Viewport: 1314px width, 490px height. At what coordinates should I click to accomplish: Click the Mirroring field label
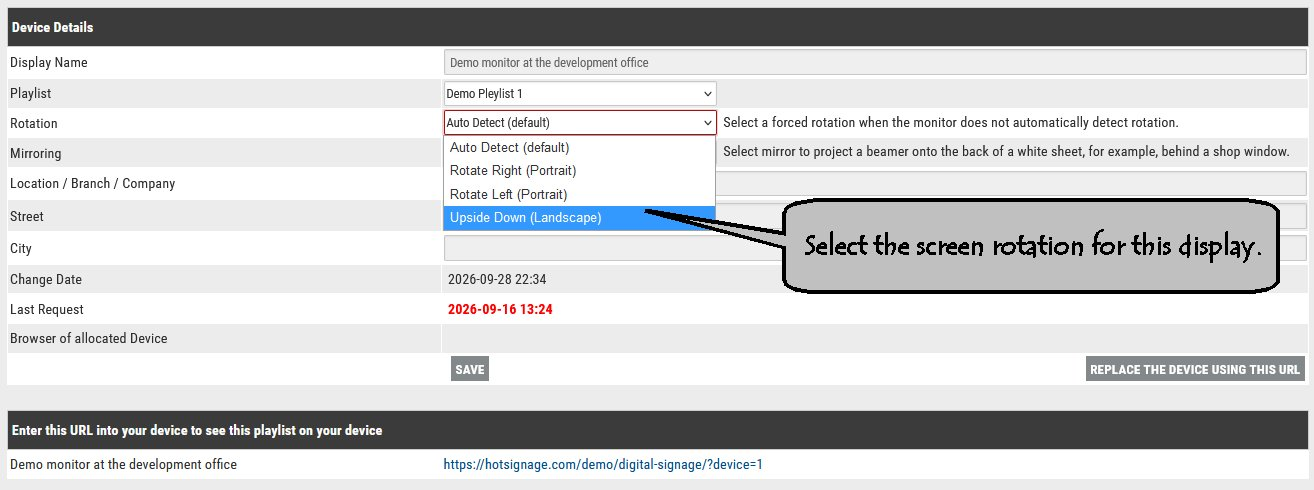(x=36, y=154)
